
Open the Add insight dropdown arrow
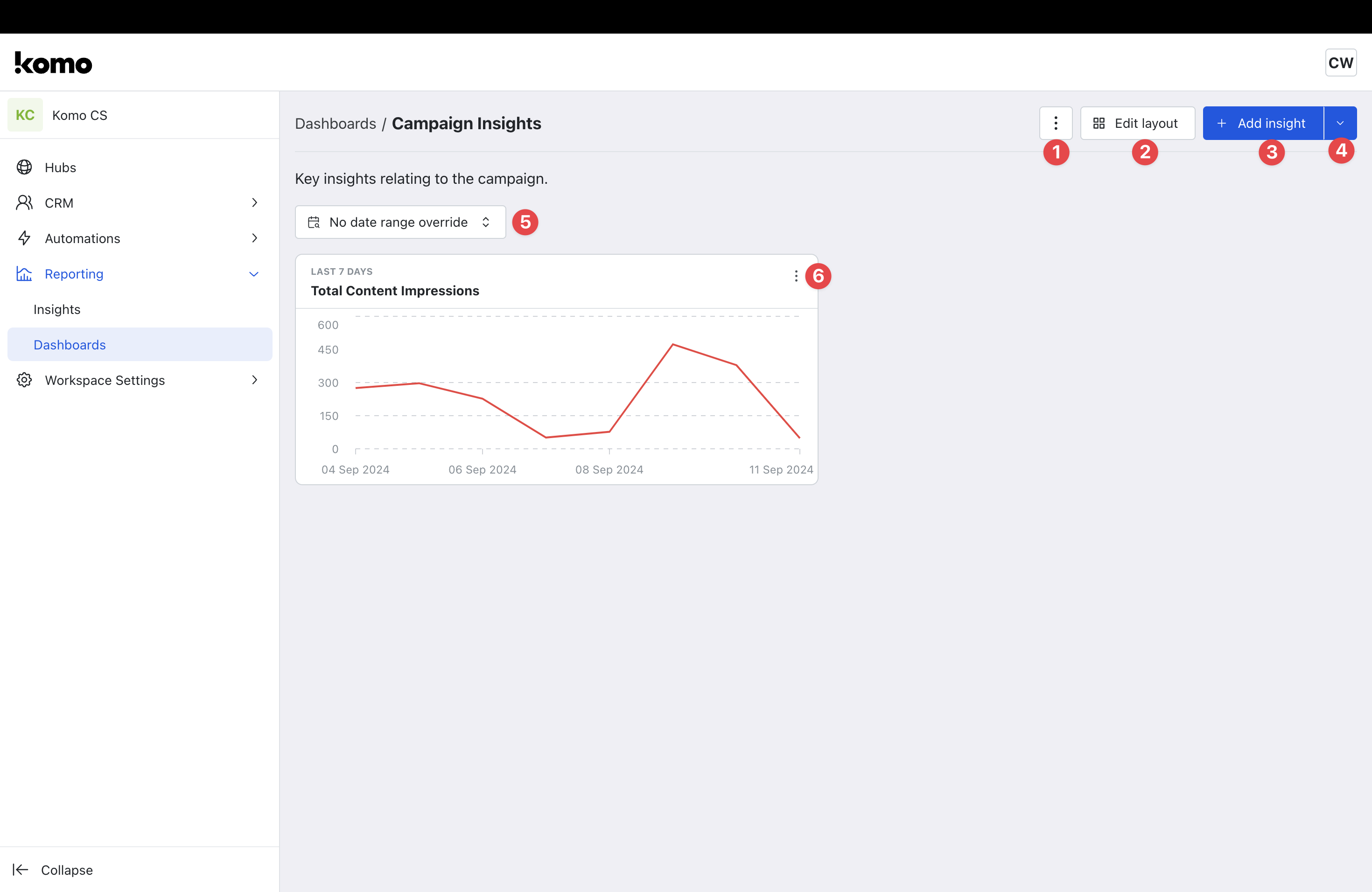pyautogui.click(x=1340, y=123)
